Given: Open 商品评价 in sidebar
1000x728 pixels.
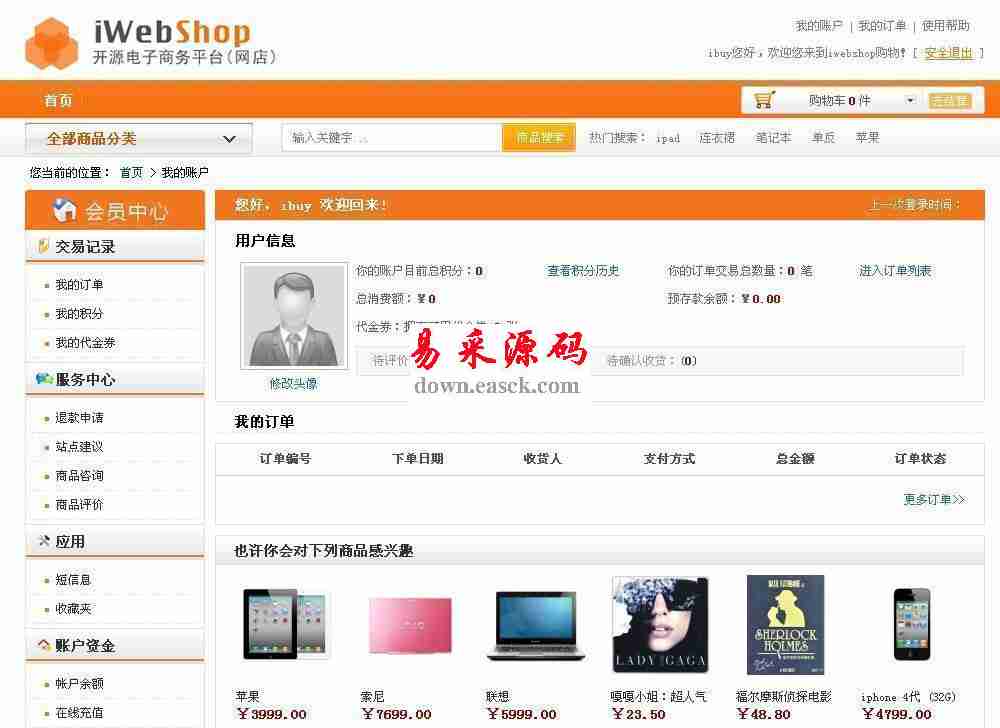Looking at the screenshot, I should pyautogui.click(x=79, y=504).
